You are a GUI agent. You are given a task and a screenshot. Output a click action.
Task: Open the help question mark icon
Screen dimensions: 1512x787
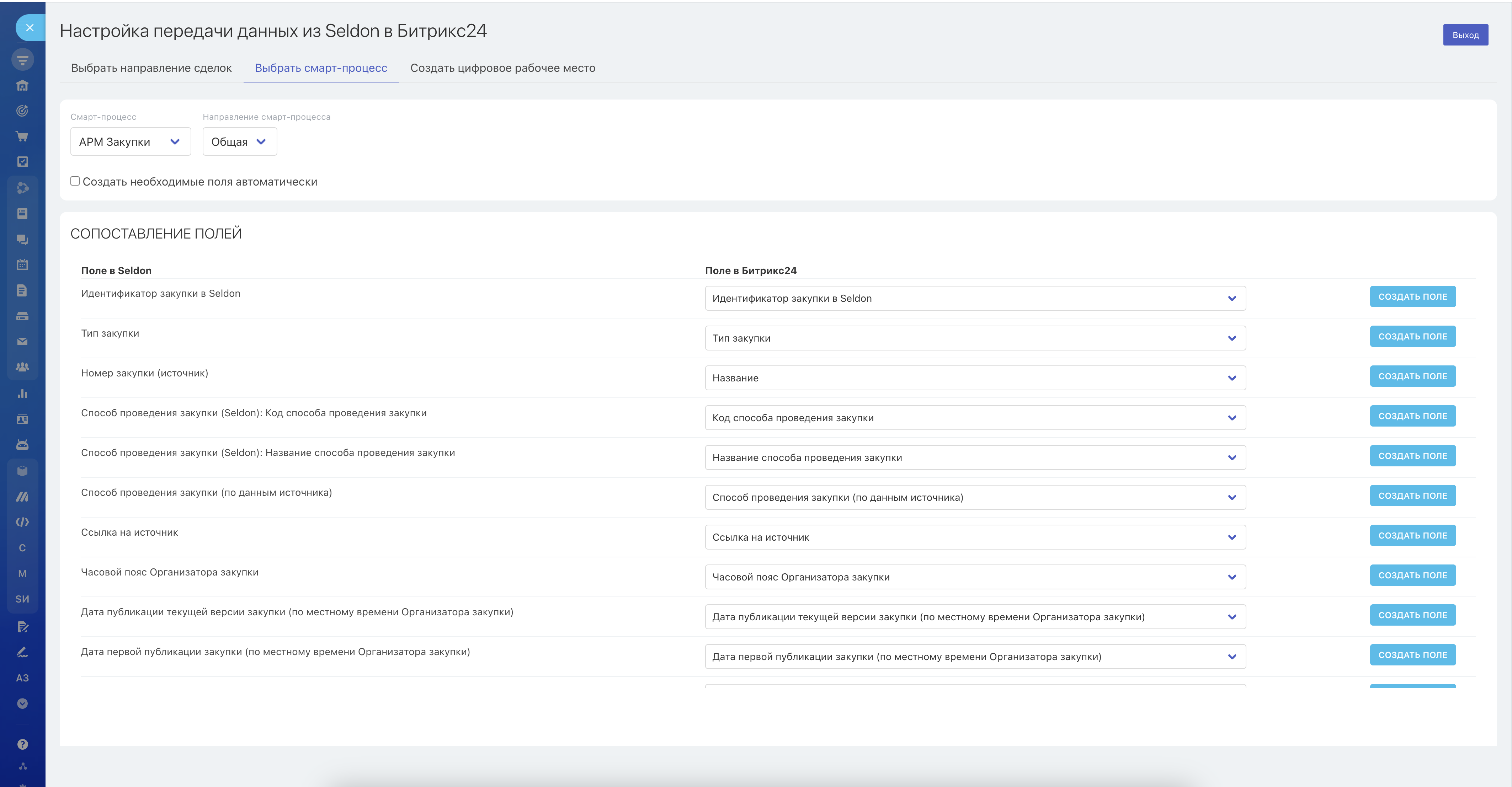pos(22,744)
